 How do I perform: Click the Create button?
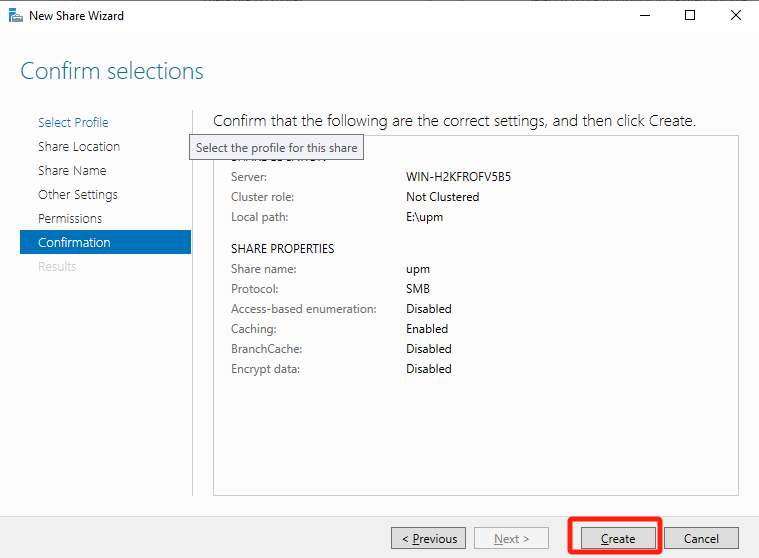click(617, 538)
